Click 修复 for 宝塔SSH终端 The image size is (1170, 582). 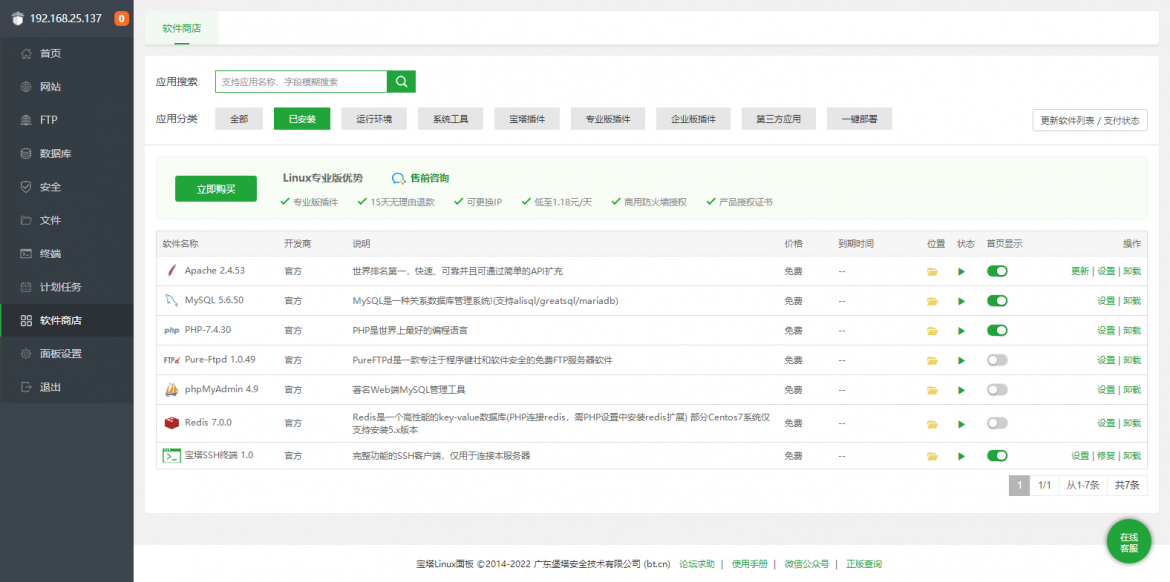[1106, 456]
